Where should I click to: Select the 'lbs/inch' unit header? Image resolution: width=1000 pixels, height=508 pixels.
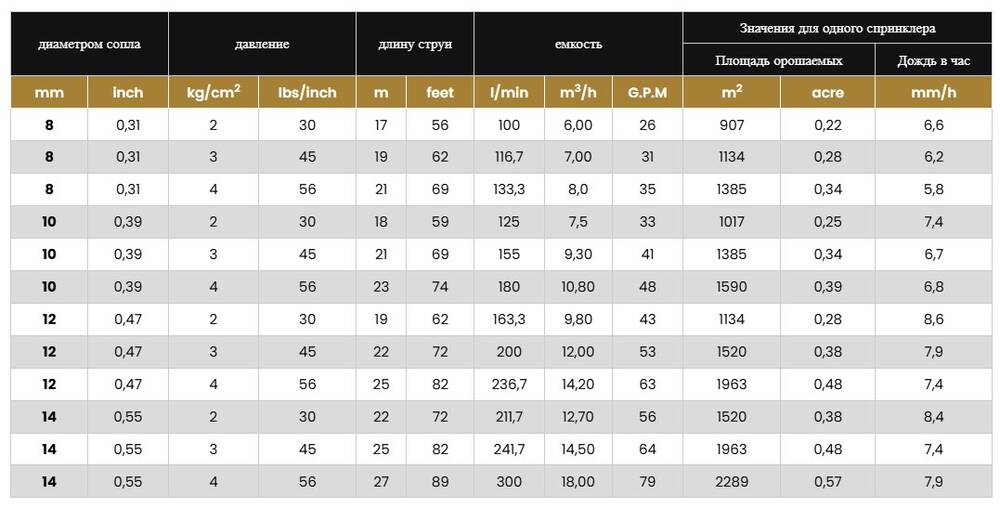307,92
